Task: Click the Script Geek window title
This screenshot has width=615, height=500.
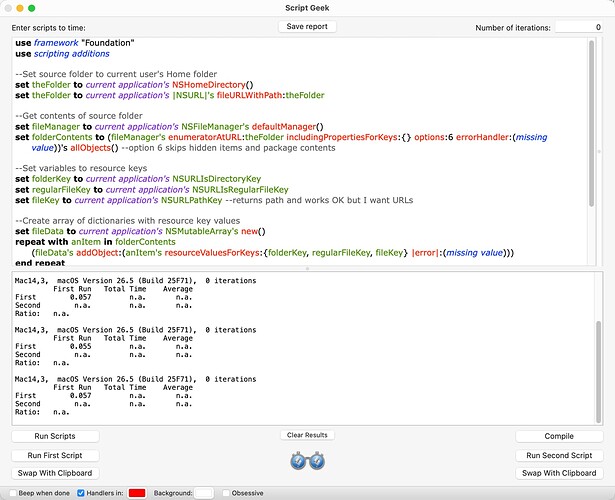Action: 307,8
